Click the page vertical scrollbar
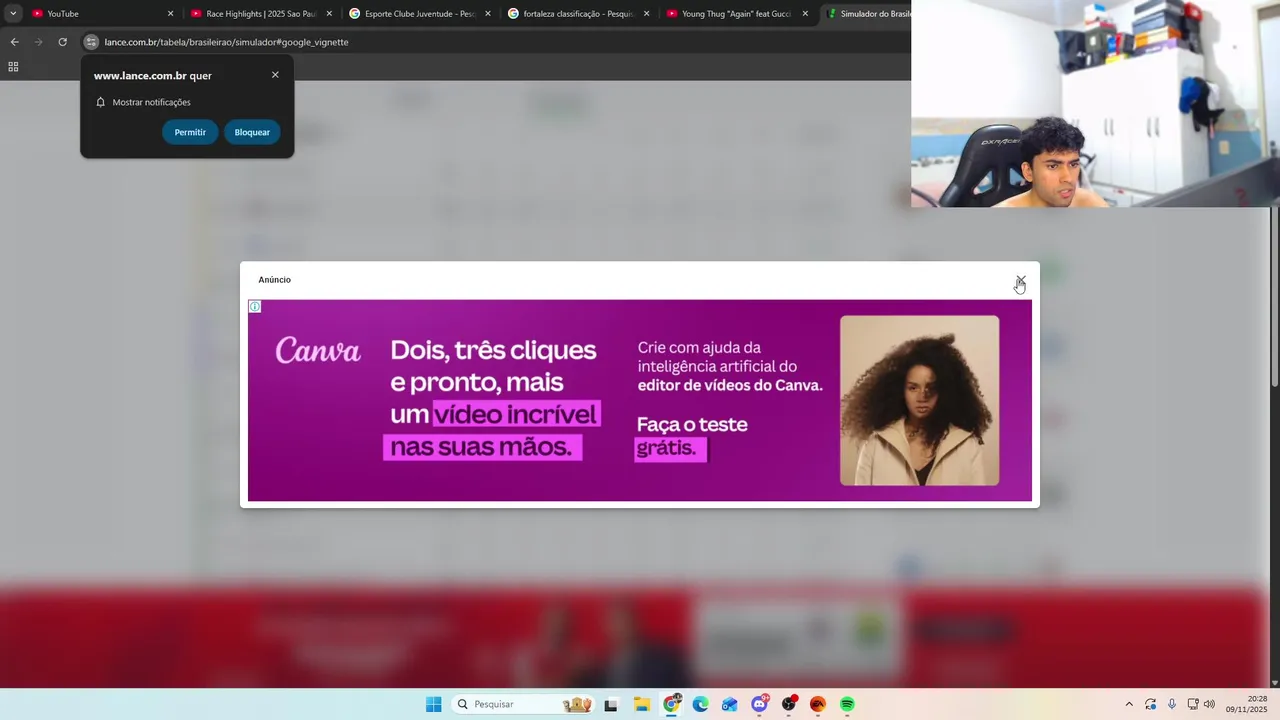Screen dimensions: 1280x720 click(x=1275, y=297)
